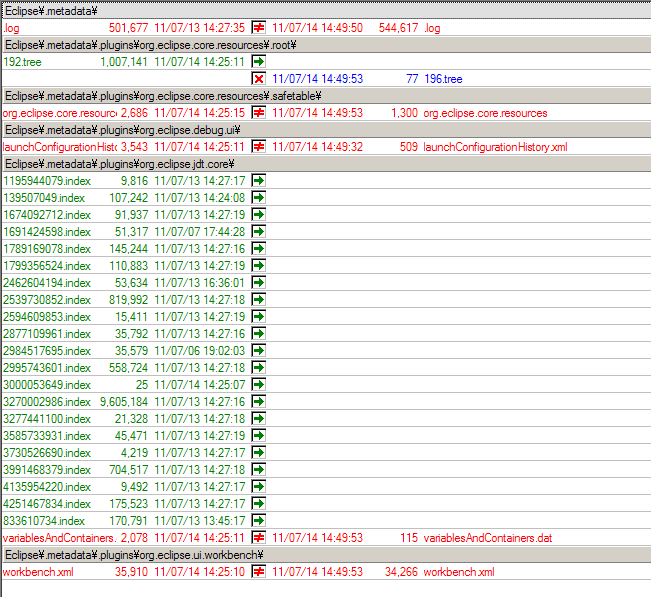
Task: Select the .safetable¥ folder header row
Action: (x=326, y=96)
